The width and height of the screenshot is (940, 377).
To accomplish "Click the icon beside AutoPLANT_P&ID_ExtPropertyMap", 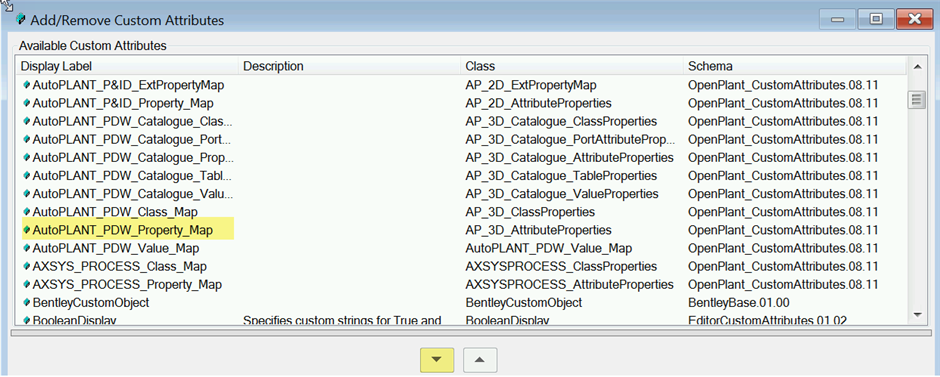I will click(x=26, y=86).
